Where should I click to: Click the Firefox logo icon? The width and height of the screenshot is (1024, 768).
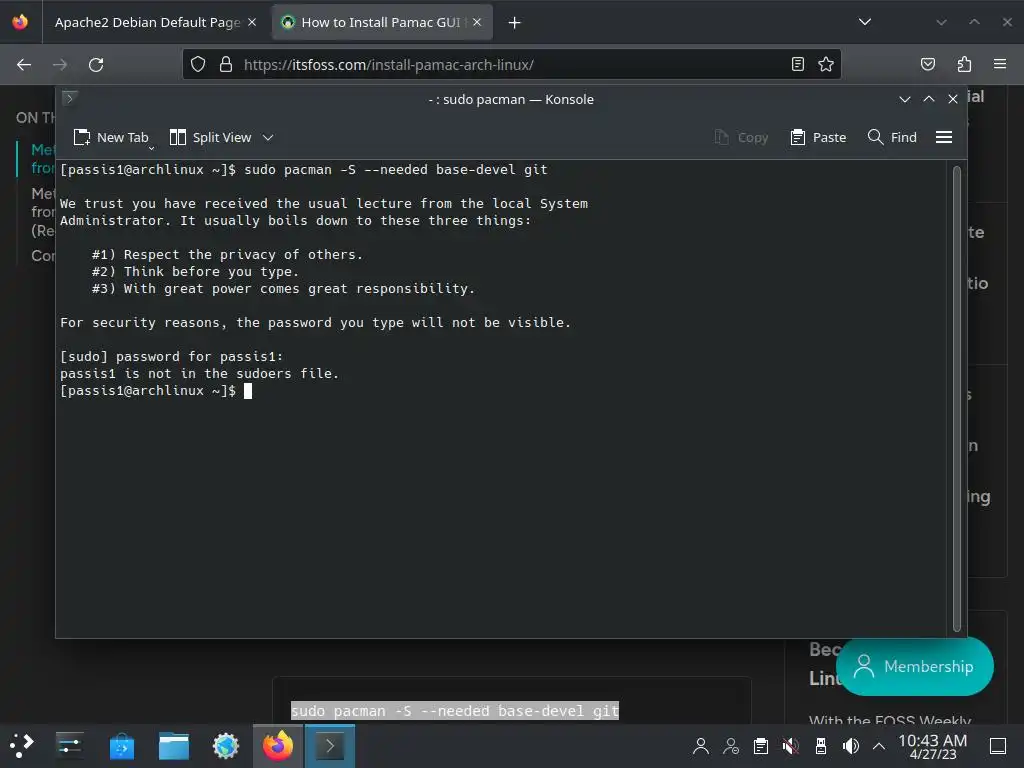(20, 22)
